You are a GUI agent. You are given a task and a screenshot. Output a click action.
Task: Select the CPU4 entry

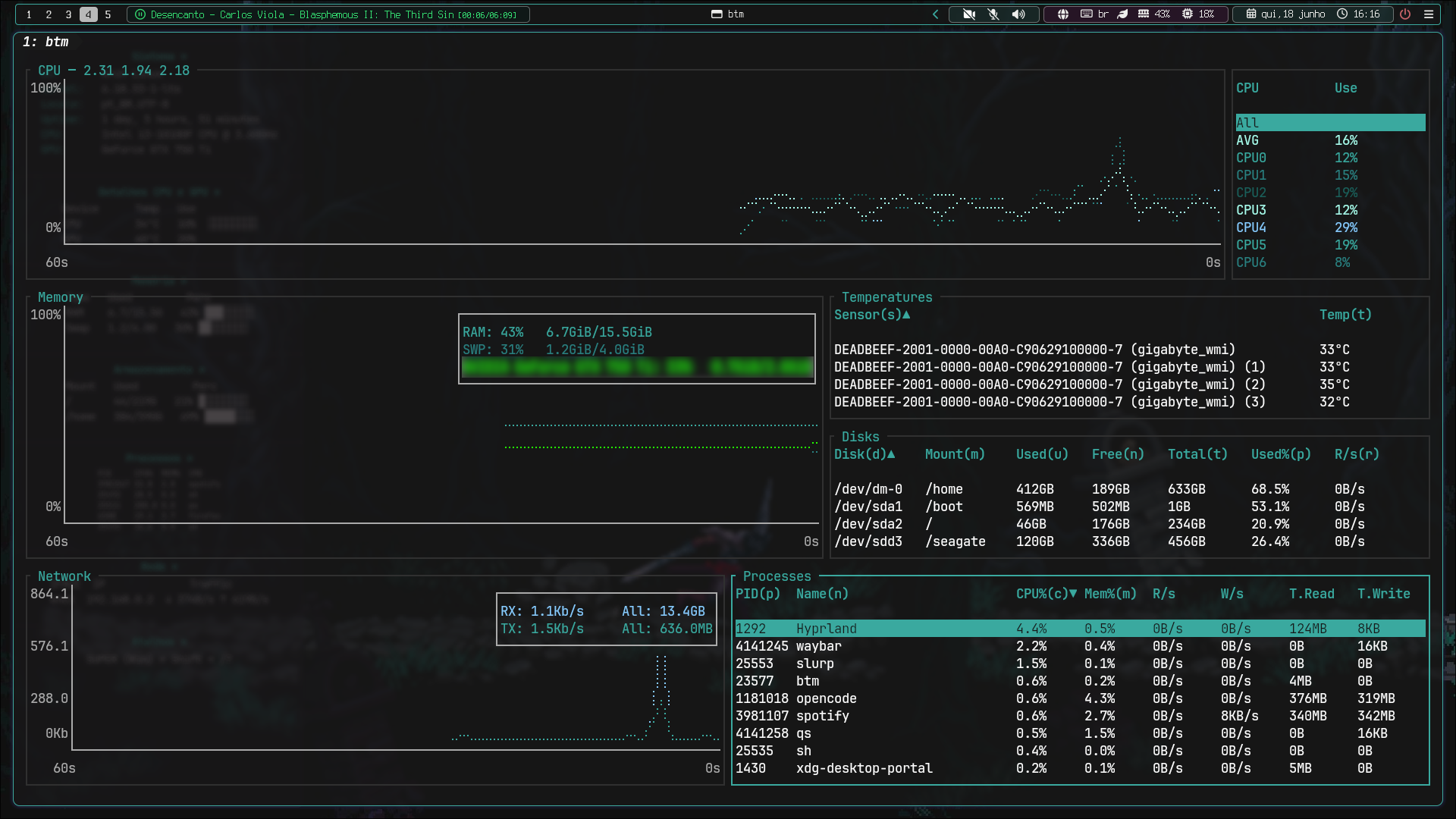point(1330,227)
